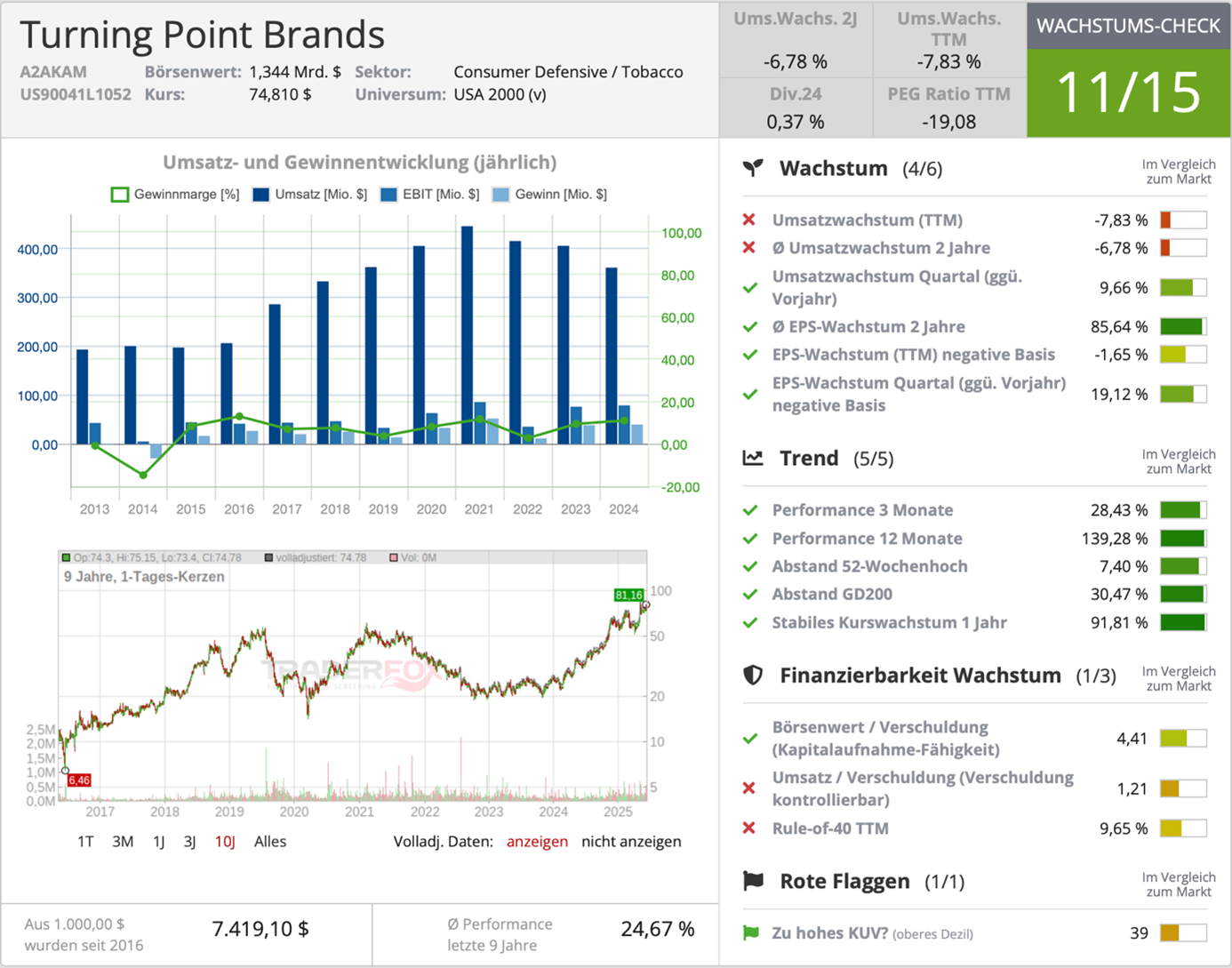Screen dimensions: 1232x968
Task: Click the Rule-of-40 TTM yellow market bar
Action: [1183, 828]
